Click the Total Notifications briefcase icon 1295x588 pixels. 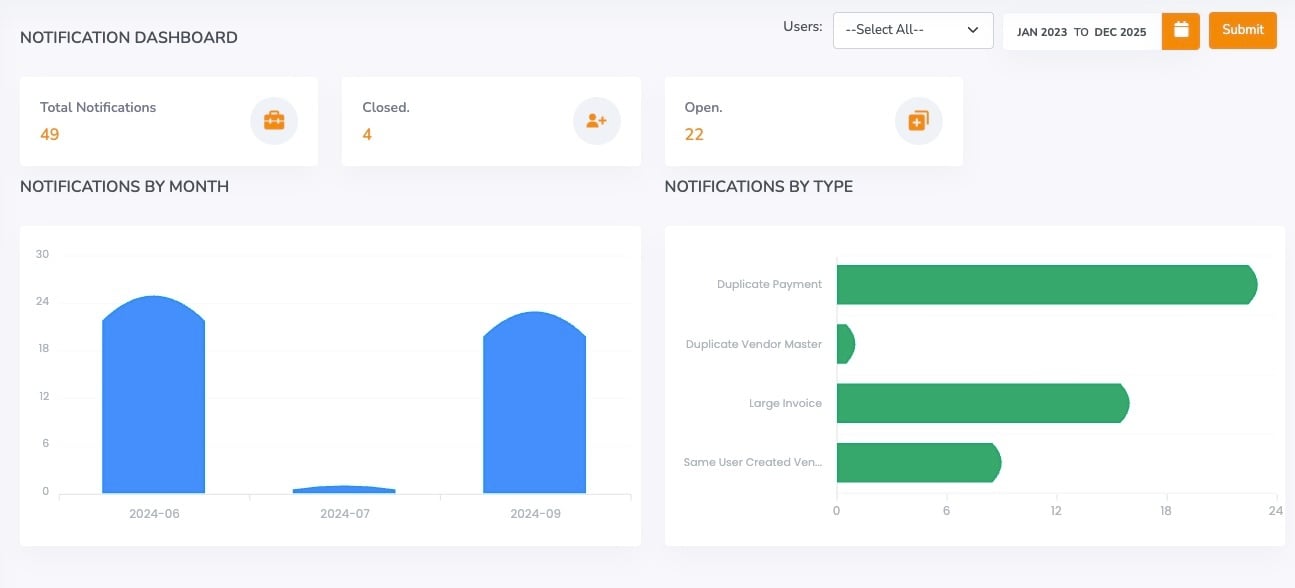click(273, 120)
